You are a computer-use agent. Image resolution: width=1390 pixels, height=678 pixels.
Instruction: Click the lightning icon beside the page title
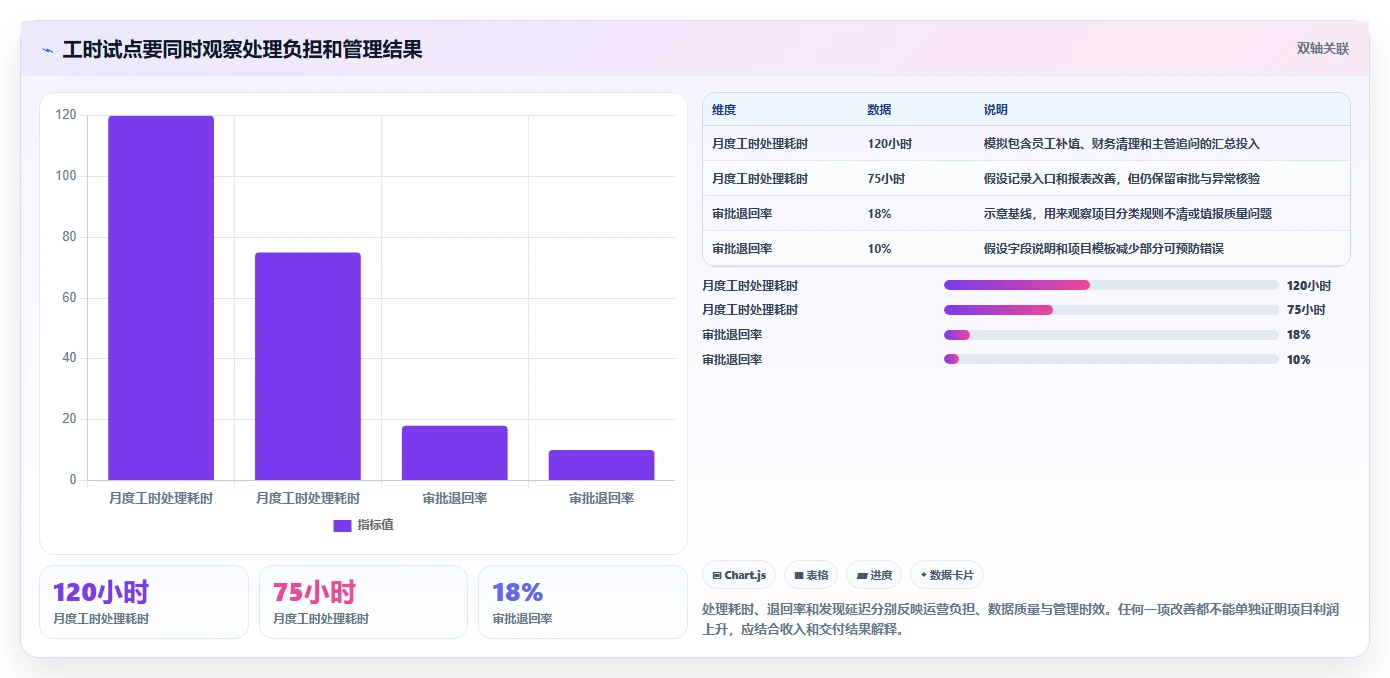pyautogui.click(x=47, y=50)
